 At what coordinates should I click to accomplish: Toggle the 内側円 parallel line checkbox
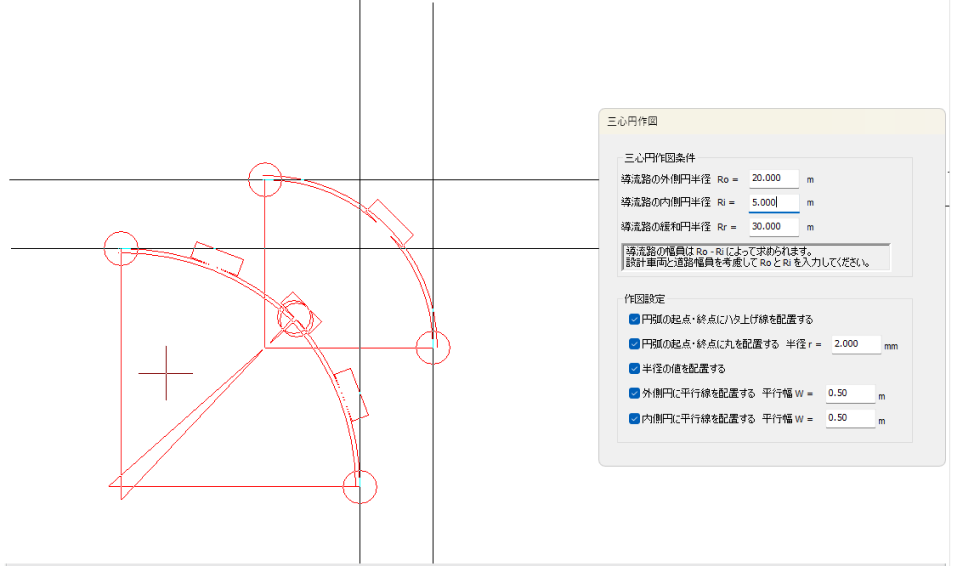click(635, 419)
